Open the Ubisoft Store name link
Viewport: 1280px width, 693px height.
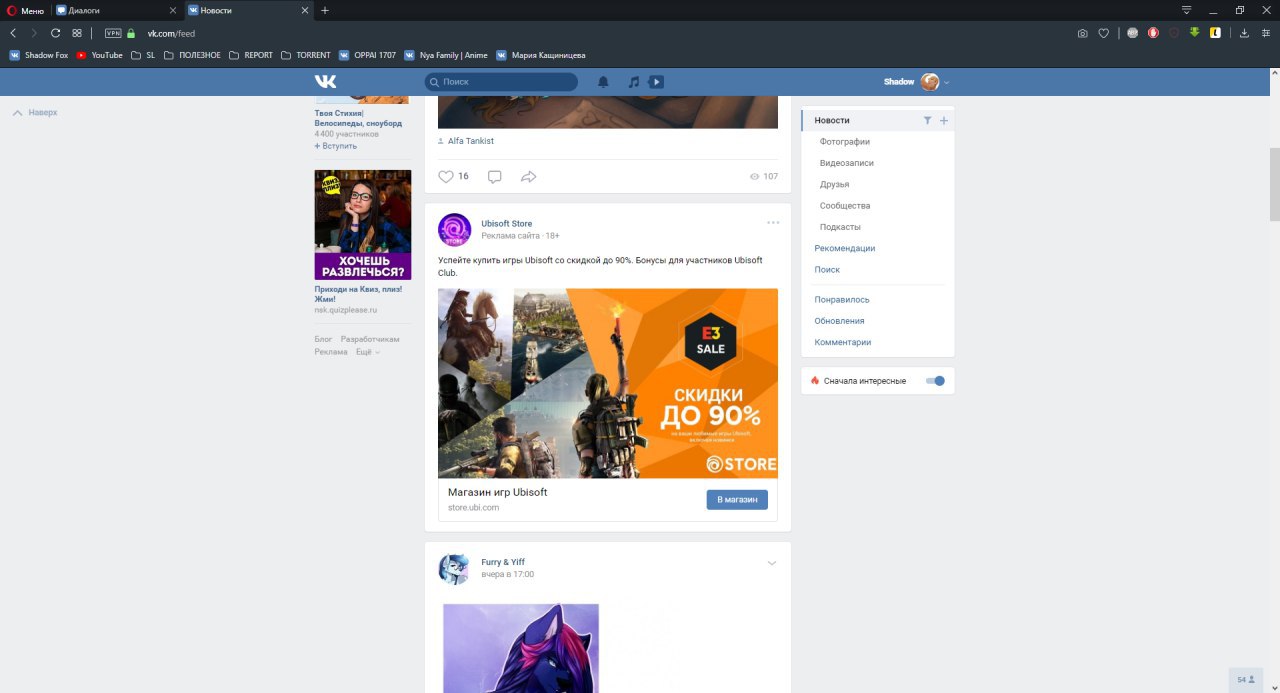[x=507, y=224]
